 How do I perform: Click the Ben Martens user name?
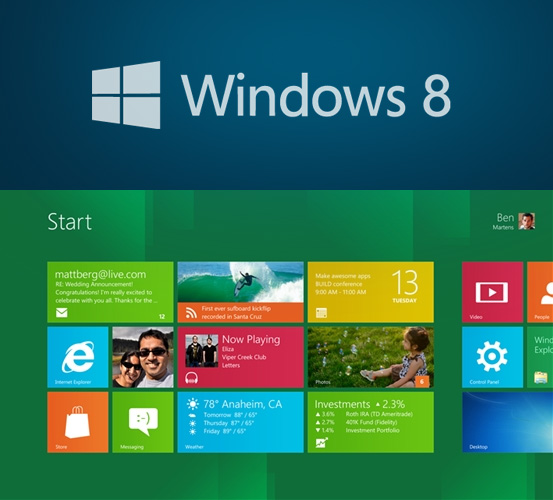(x=504, y=221)
